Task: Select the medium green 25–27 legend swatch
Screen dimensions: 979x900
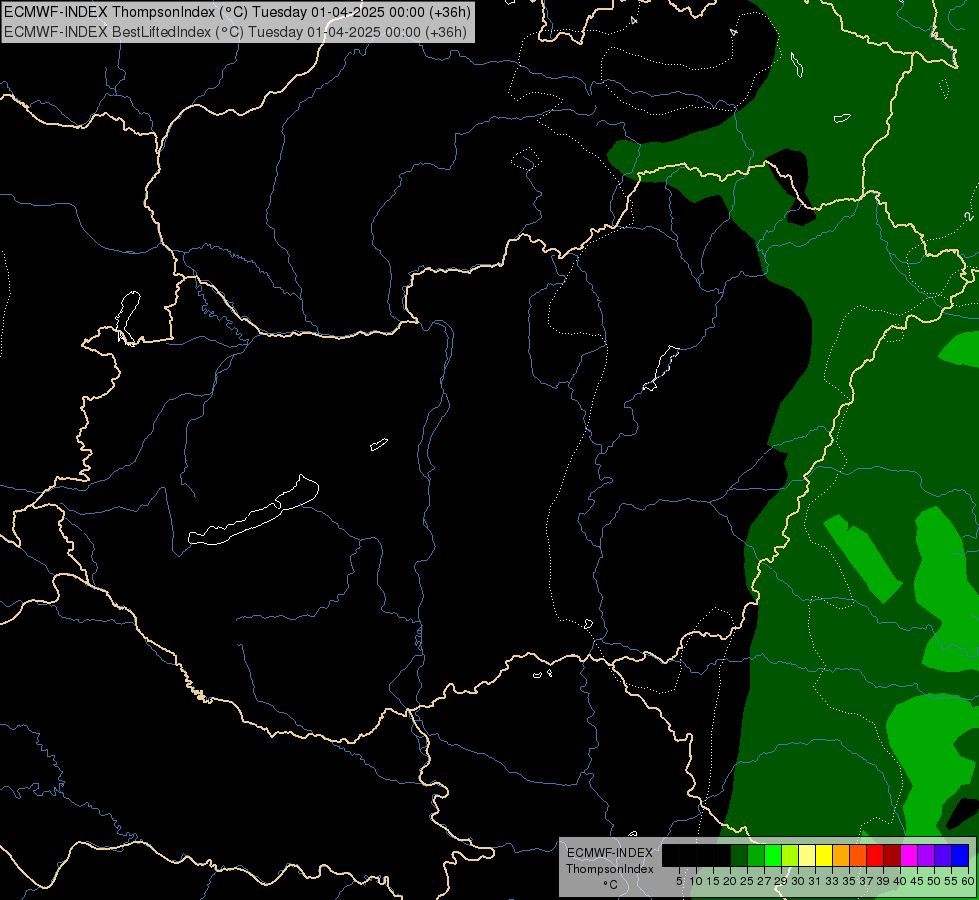Action: (x=756, y=856)
